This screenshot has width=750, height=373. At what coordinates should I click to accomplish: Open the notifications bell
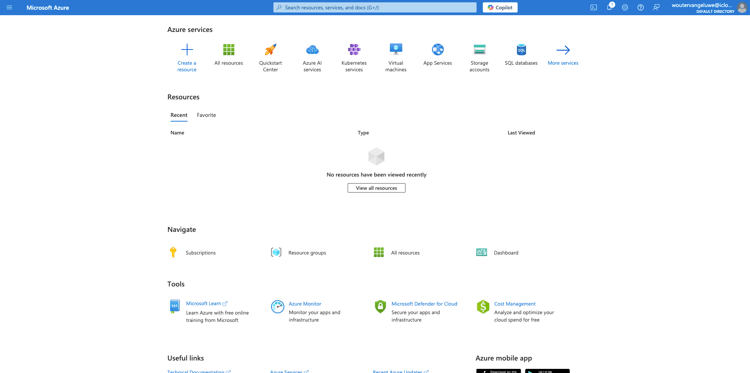pos(609,7)
